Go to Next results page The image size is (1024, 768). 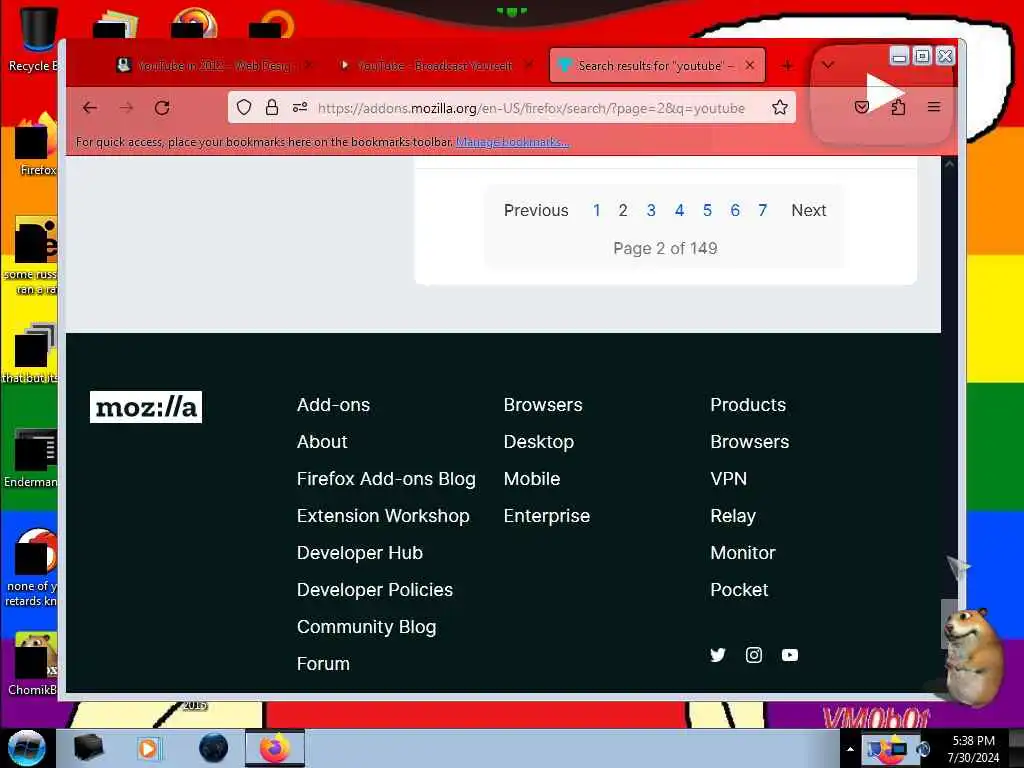coord(808,210)
